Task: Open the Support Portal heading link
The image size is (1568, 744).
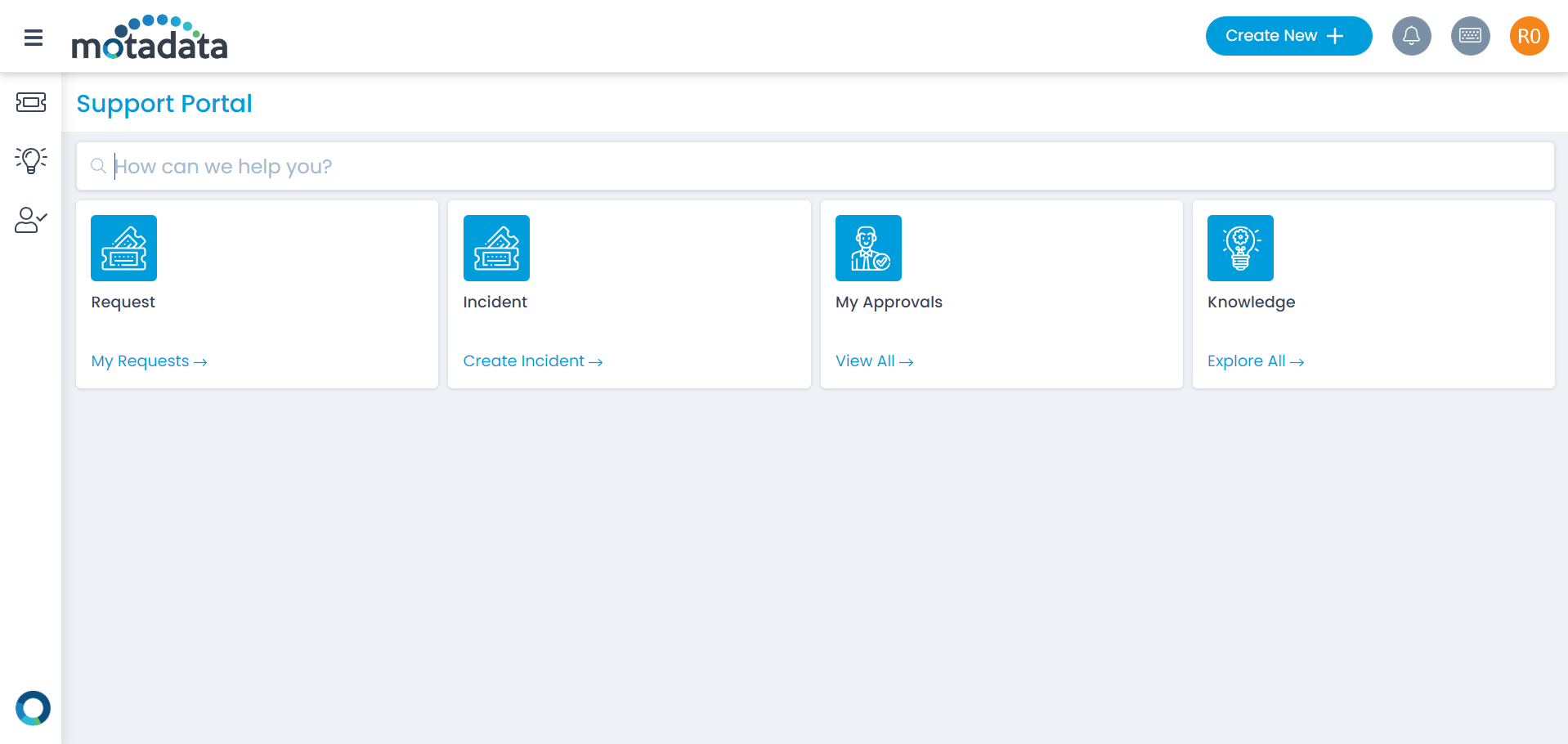Action: [x=164, y=104]
